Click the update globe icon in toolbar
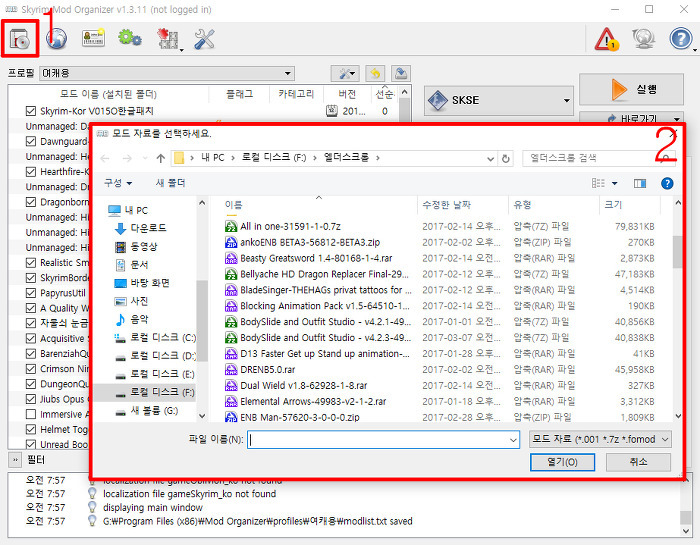Viewport: 700px width, 545px height. (643, 39)
